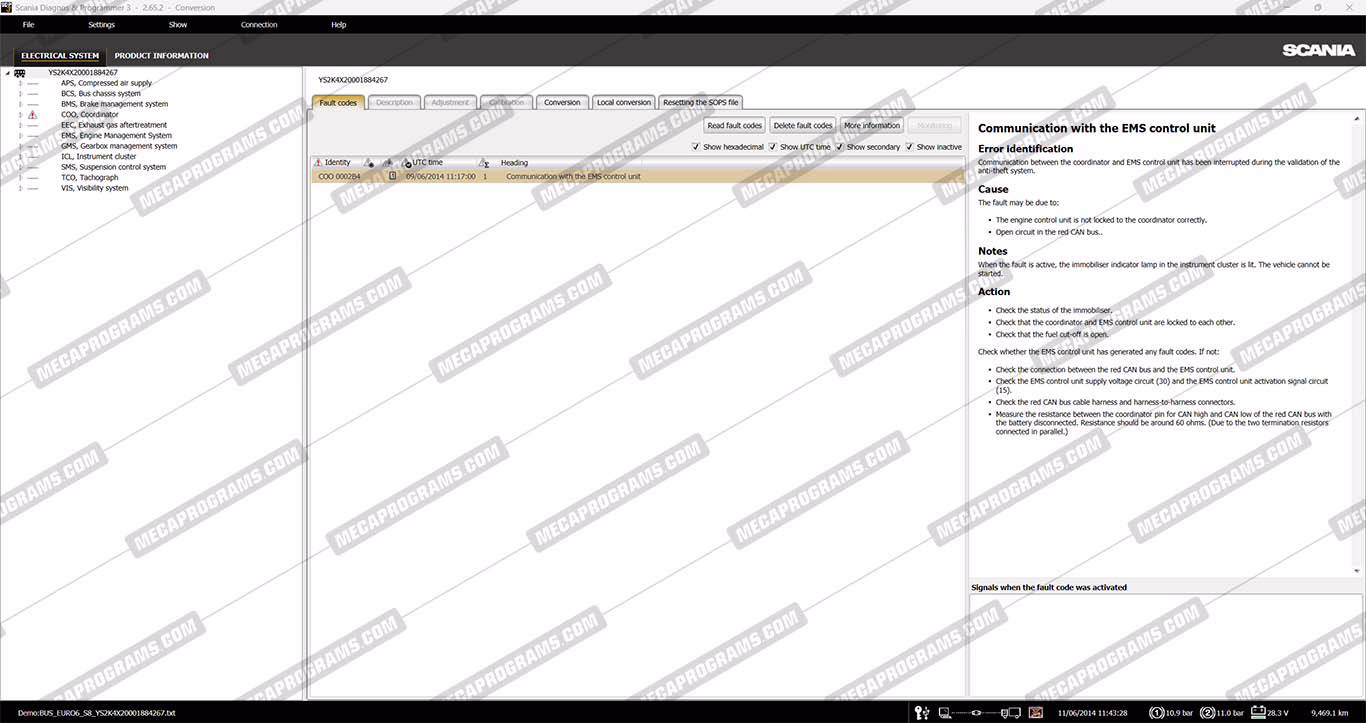
Task: Click the circuit 1 pressure gauge icon
Action: point(1157,713)
